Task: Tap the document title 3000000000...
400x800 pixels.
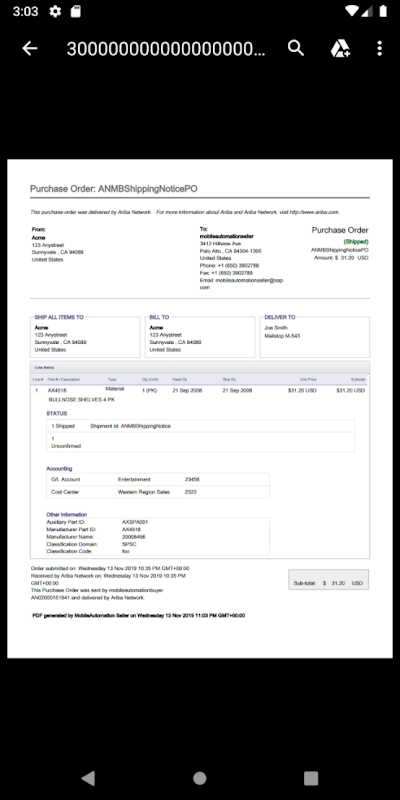Action: coord(166,48)
